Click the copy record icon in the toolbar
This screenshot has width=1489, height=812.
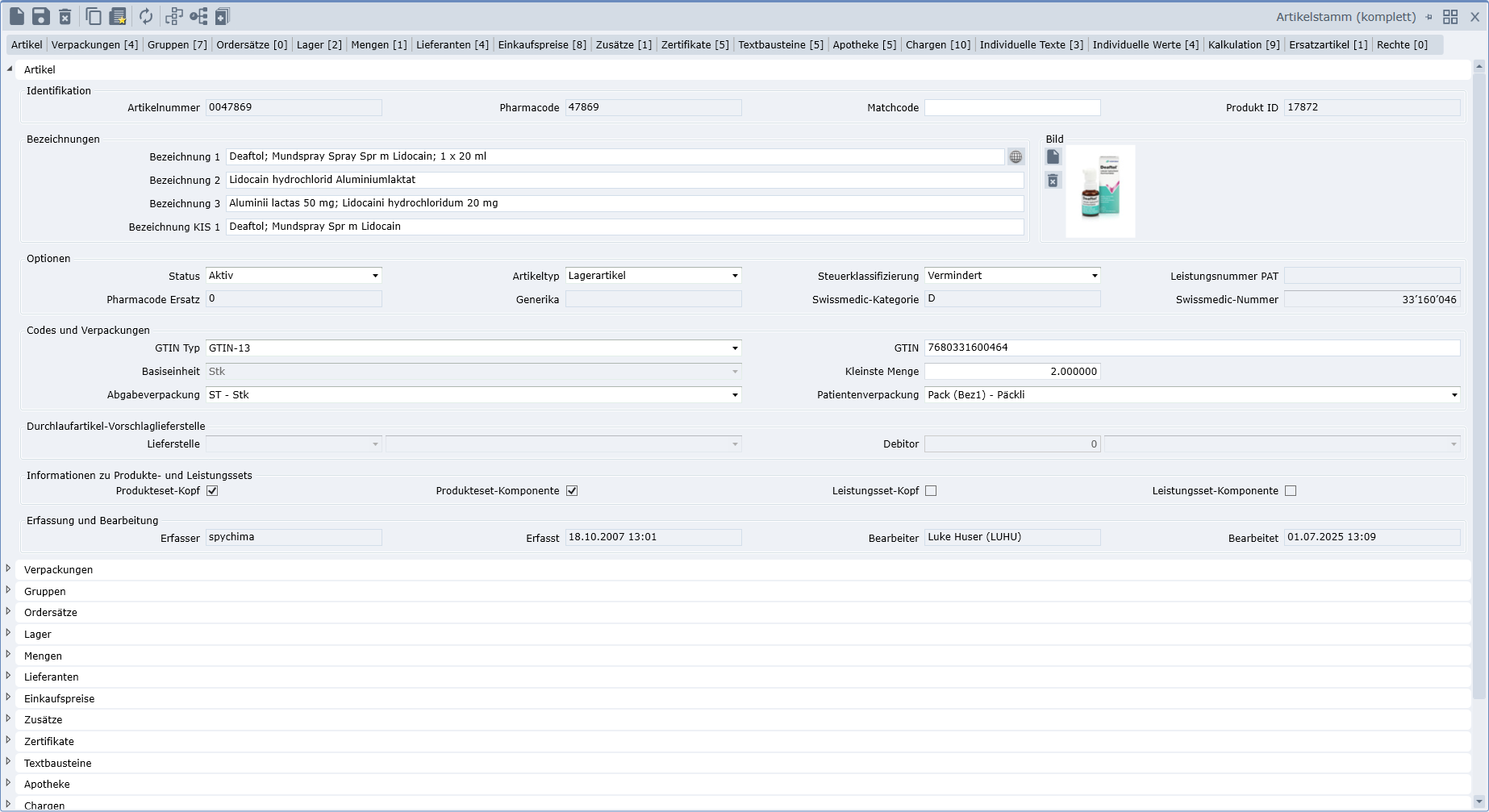click(x=94, y=16)
